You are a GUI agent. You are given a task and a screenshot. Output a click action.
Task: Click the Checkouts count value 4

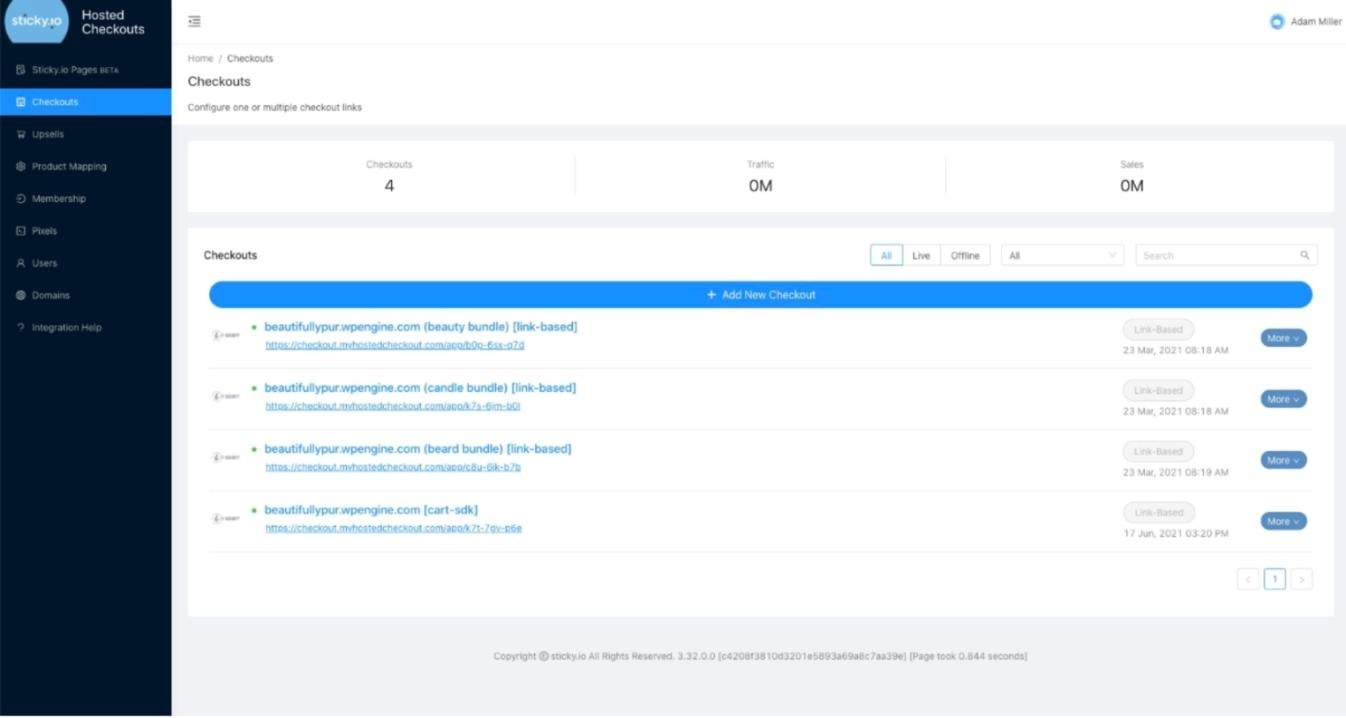[389, 186]
